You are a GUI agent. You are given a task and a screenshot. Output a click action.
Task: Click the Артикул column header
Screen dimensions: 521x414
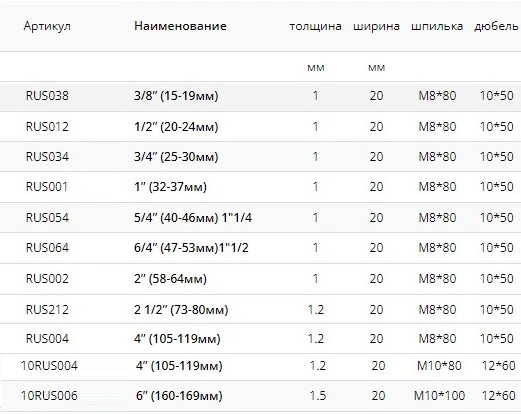(47, 26)
